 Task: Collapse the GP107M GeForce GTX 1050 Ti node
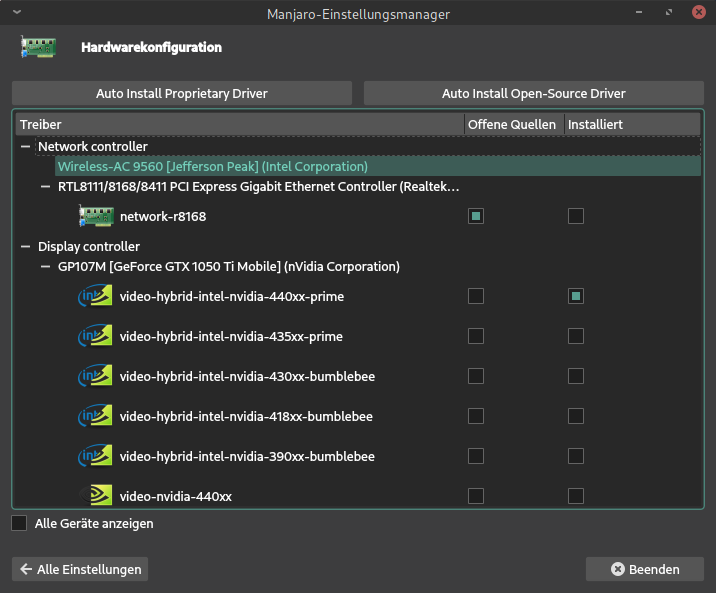45,267
